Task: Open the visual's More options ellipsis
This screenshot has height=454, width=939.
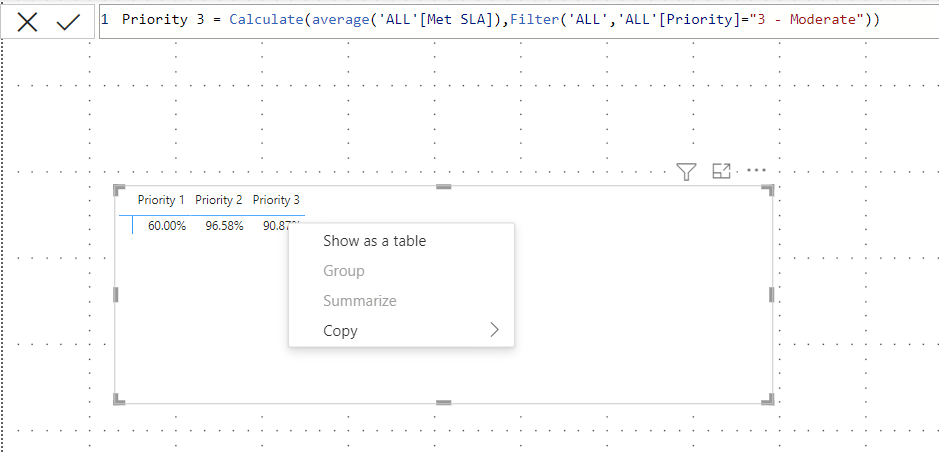Action: [756, 171]
